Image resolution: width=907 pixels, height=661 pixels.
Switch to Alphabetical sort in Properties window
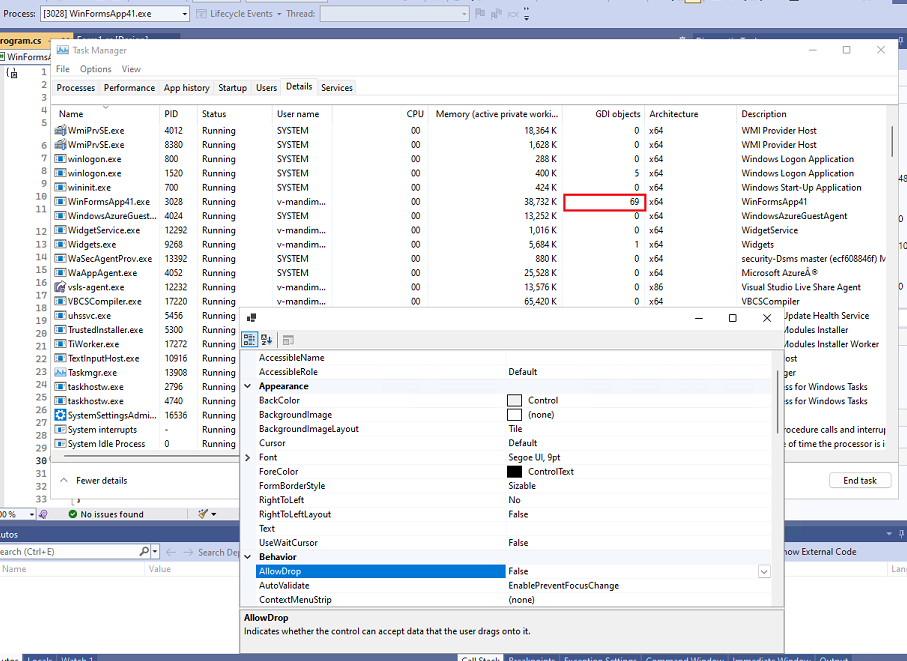pos(266,340)
